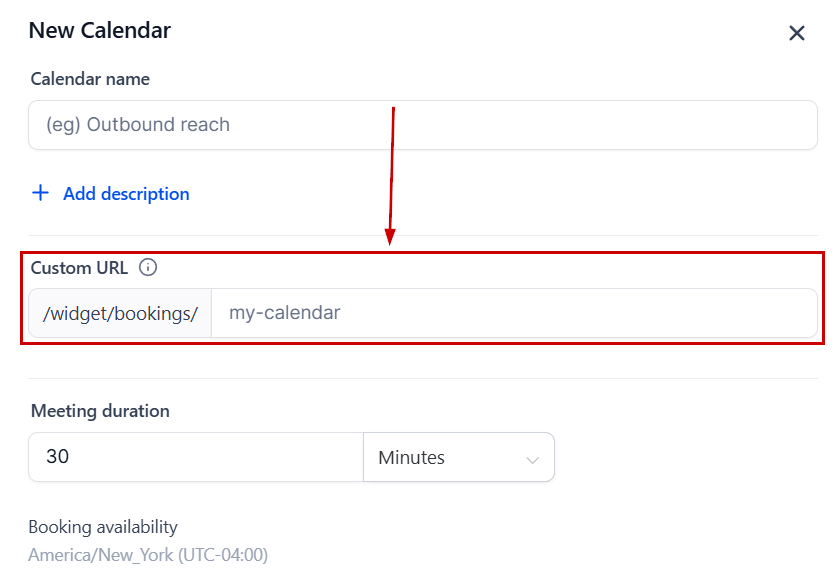Click the Add description link

click(126, 194)
